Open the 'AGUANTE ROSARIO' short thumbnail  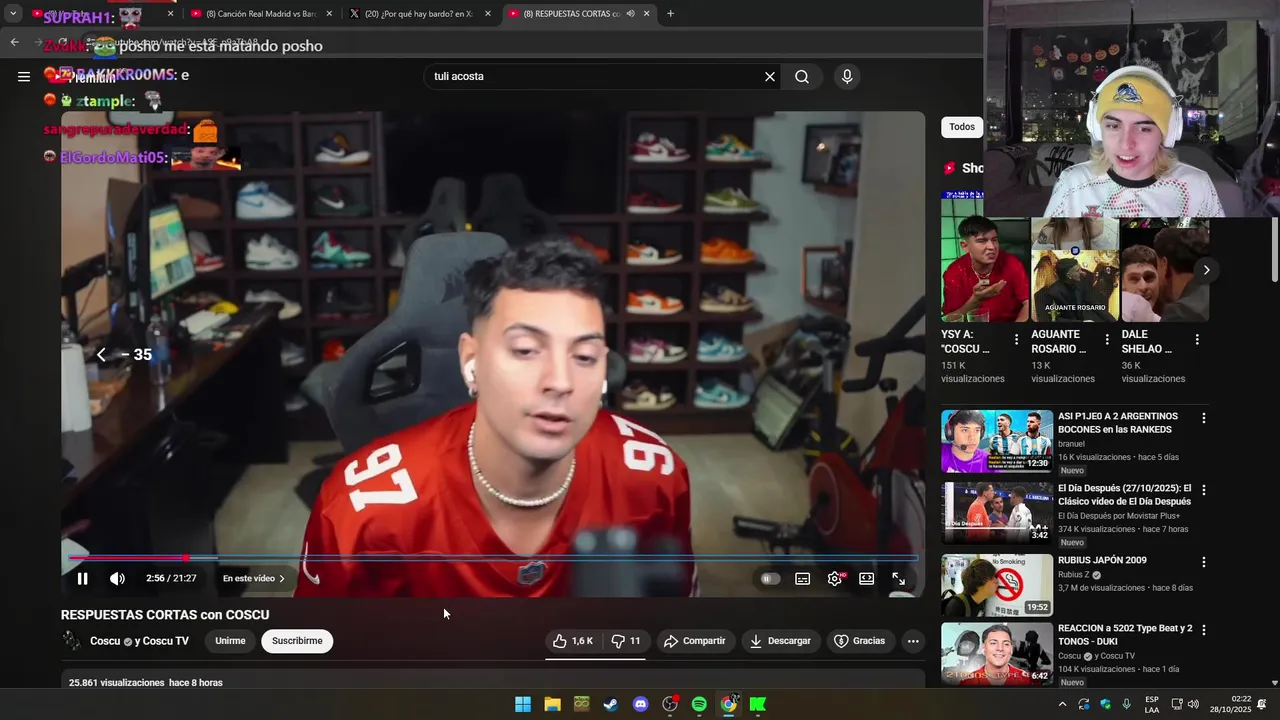point(1075,270)
